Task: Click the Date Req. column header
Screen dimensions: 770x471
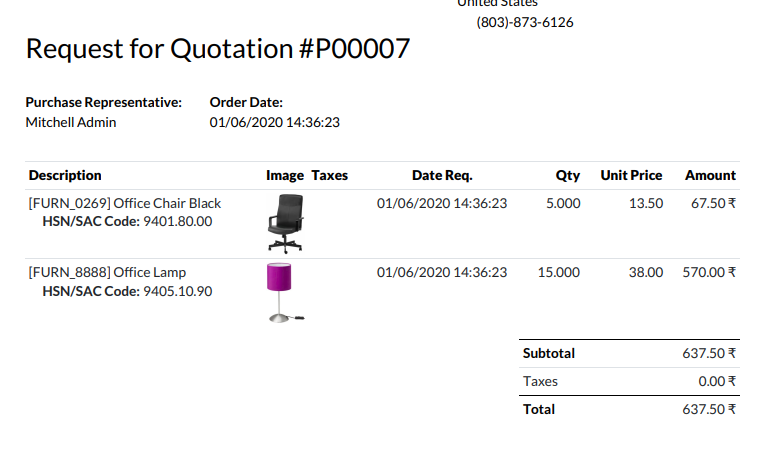Action: (x=442, y=175)
